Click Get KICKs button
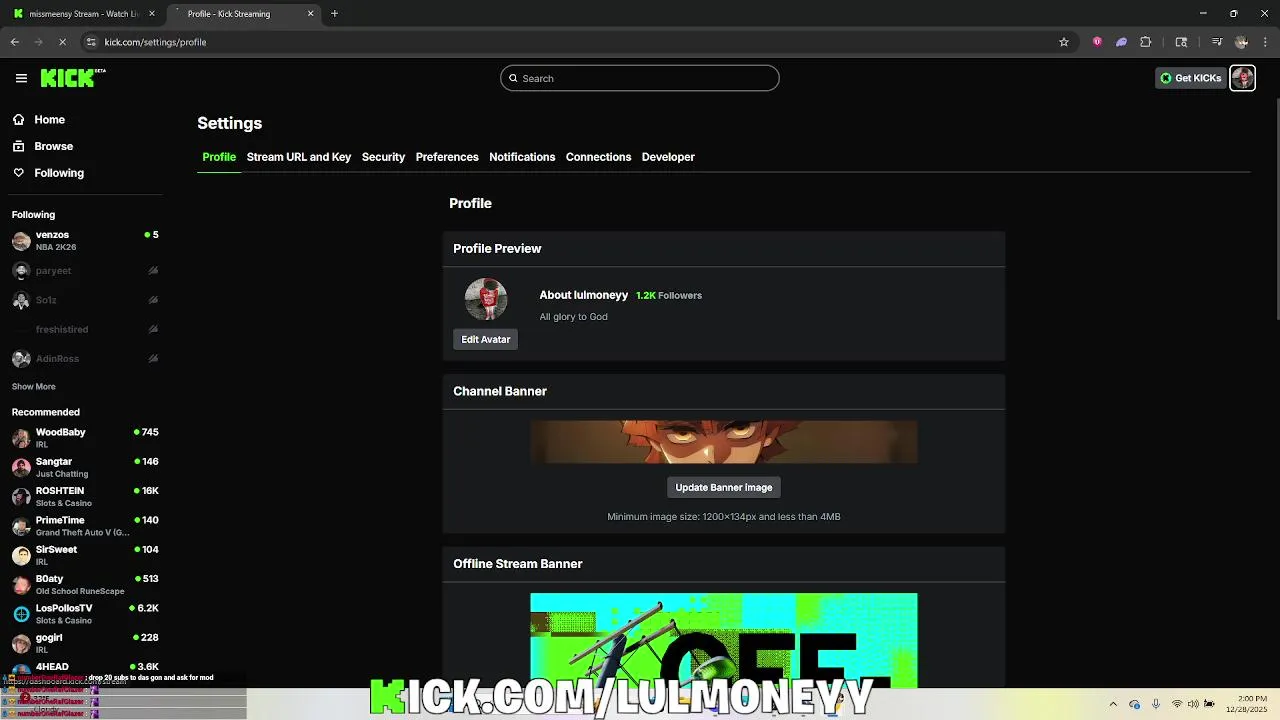 coord(1190,78)
